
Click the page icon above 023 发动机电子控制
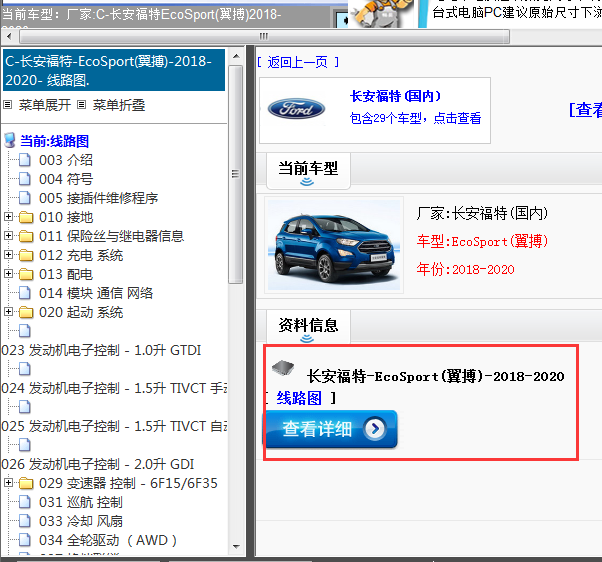tap(25, 331)
